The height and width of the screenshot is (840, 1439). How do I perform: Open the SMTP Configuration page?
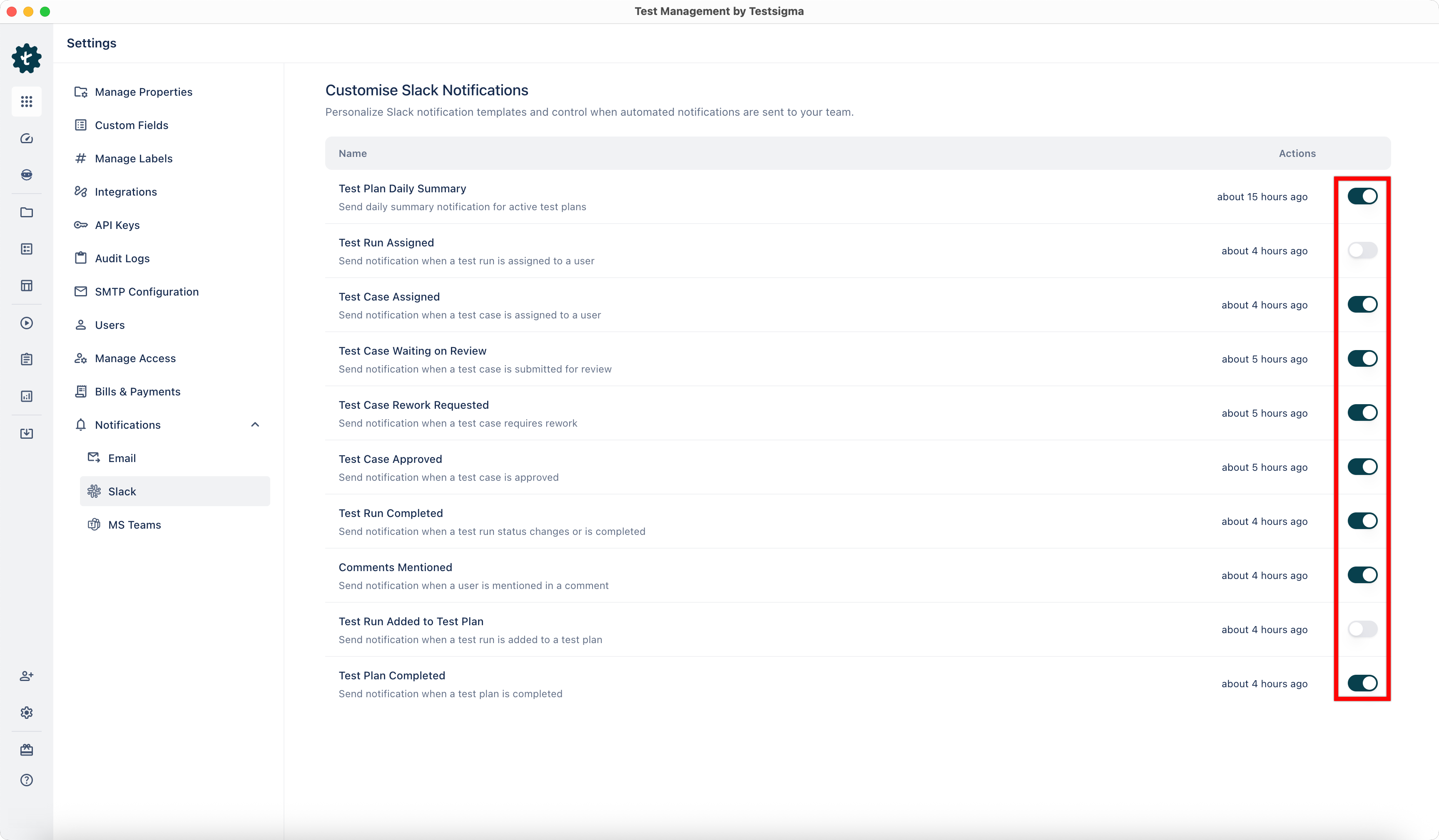pyautogui.click(x=147, y=291)
